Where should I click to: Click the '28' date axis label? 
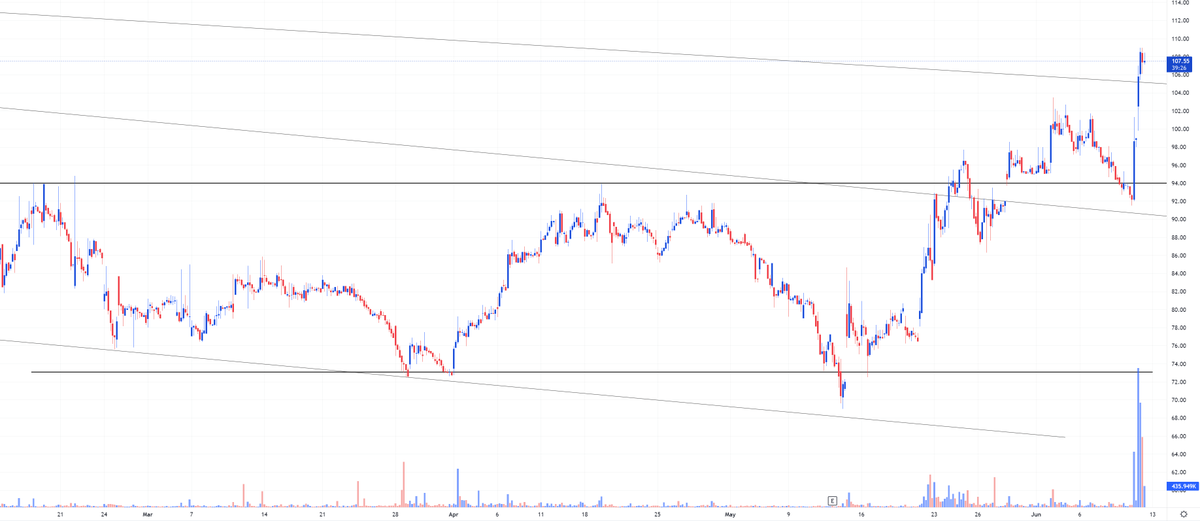coord(396,513)
